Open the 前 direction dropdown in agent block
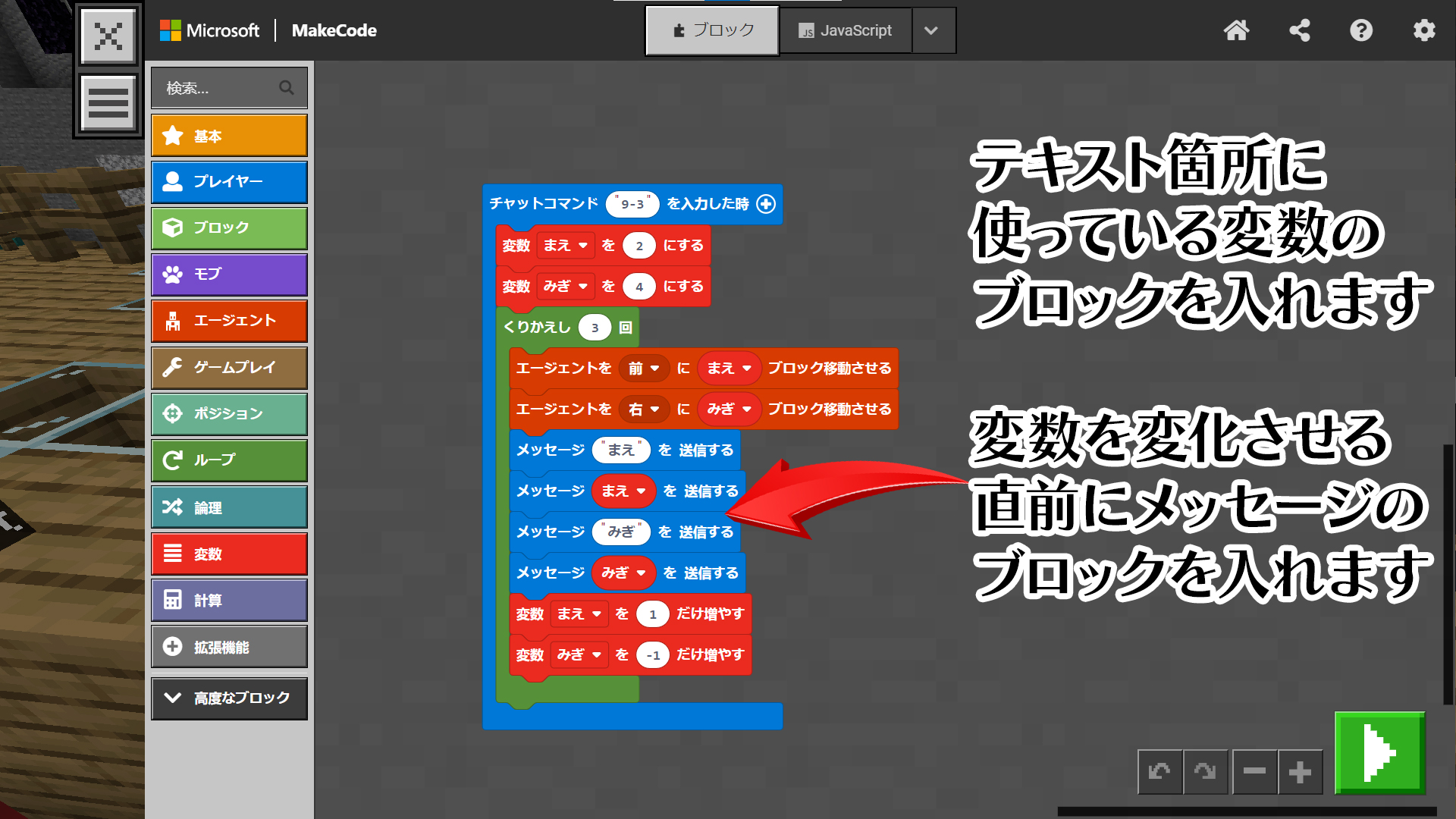The image size is (1456, 819). coord(644,368)
